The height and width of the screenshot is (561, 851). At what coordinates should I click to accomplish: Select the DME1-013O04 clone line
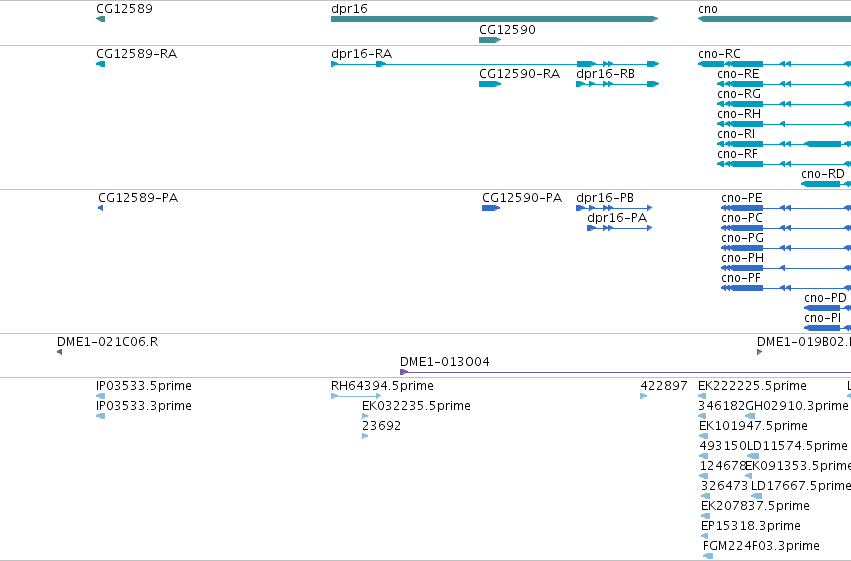(625, 372)
